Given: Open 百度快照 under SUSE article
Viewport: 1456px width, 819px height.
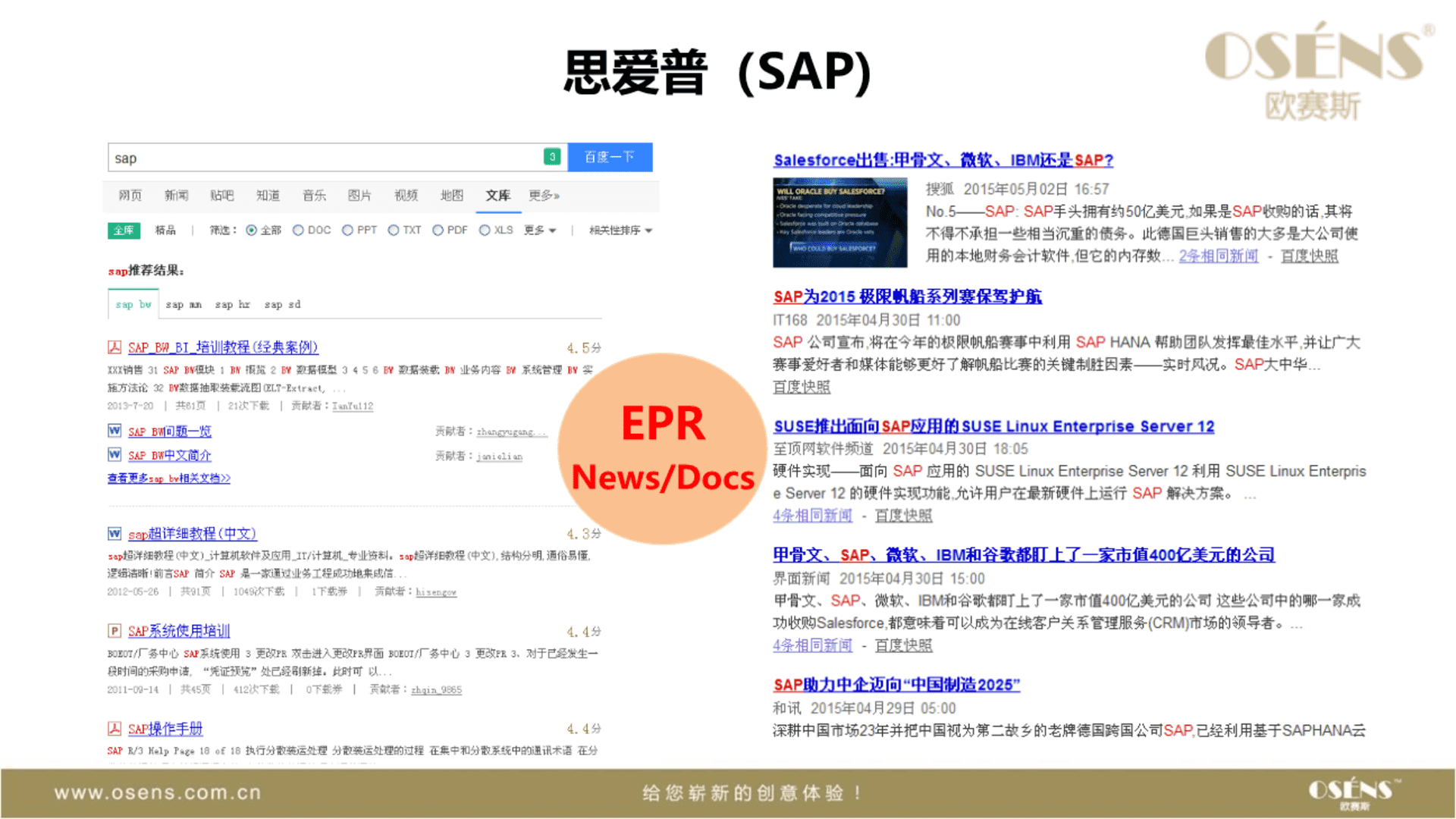Looking at the screenshot, I should point(904,516).
